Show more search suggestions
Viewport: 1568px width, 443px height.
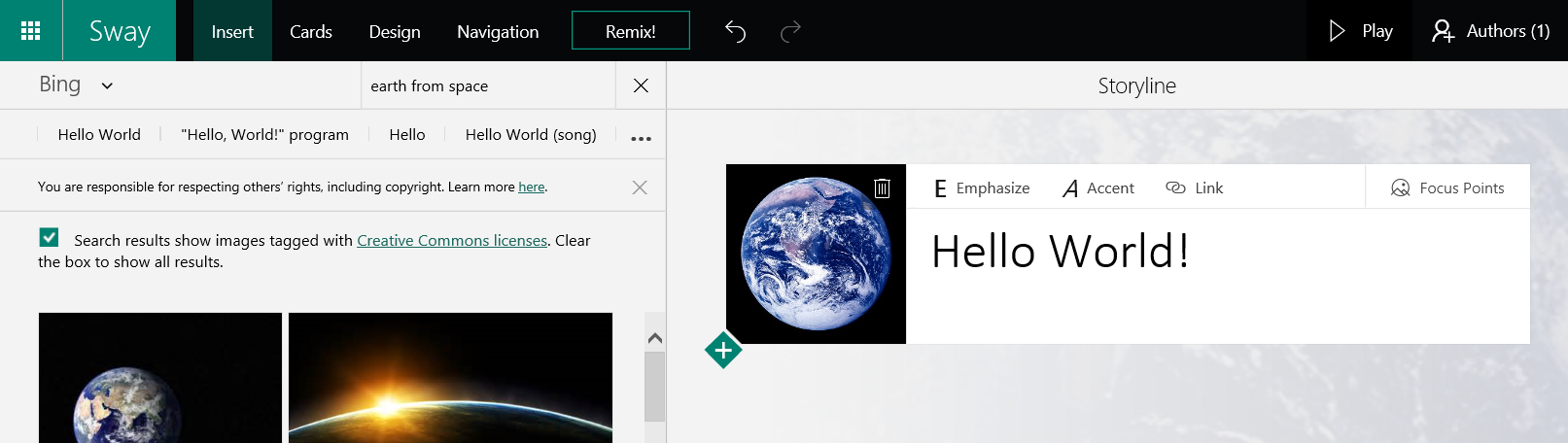[641, 138]
